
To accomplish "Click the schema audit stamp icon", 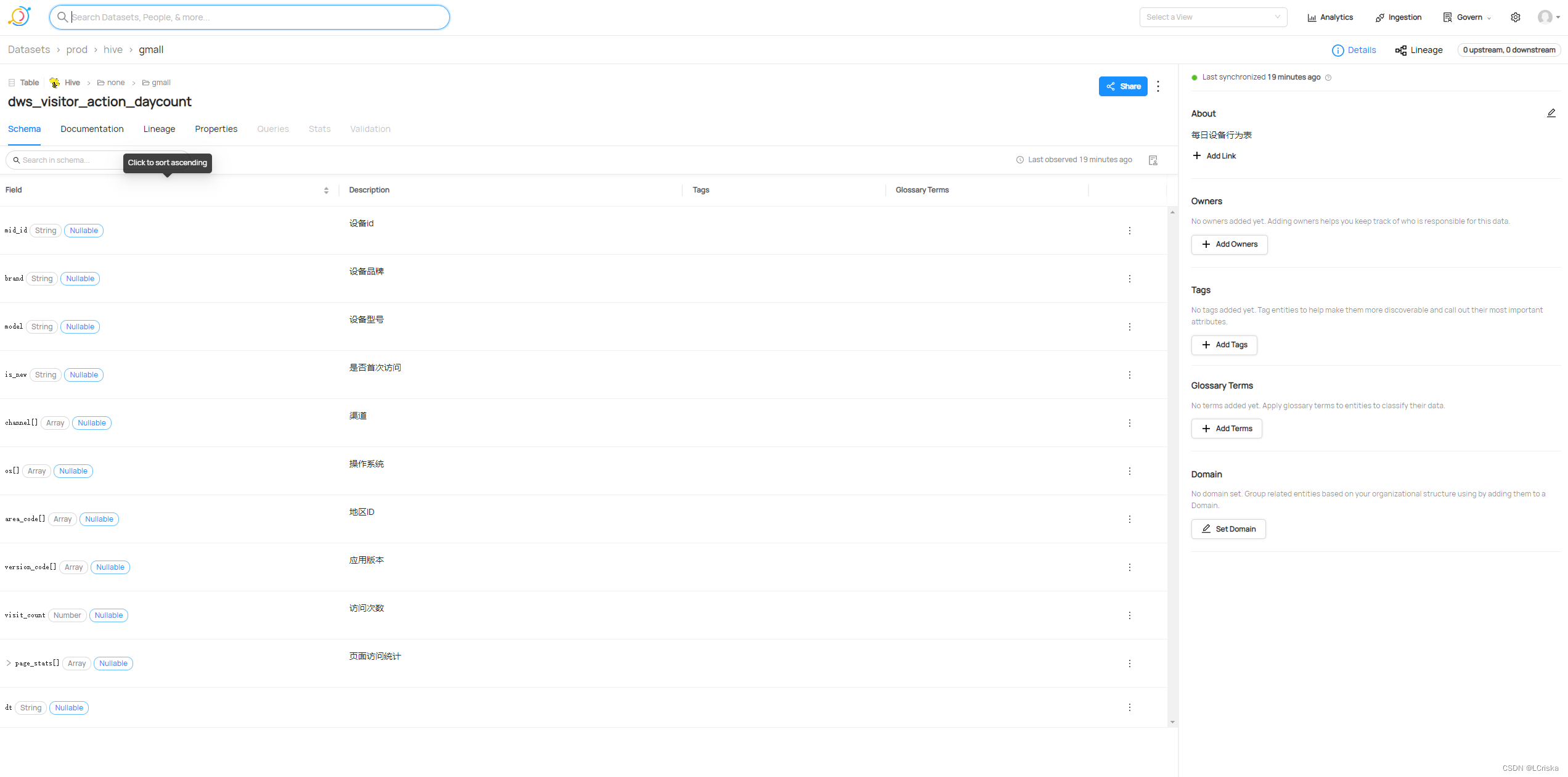I will pos(1153,160).
